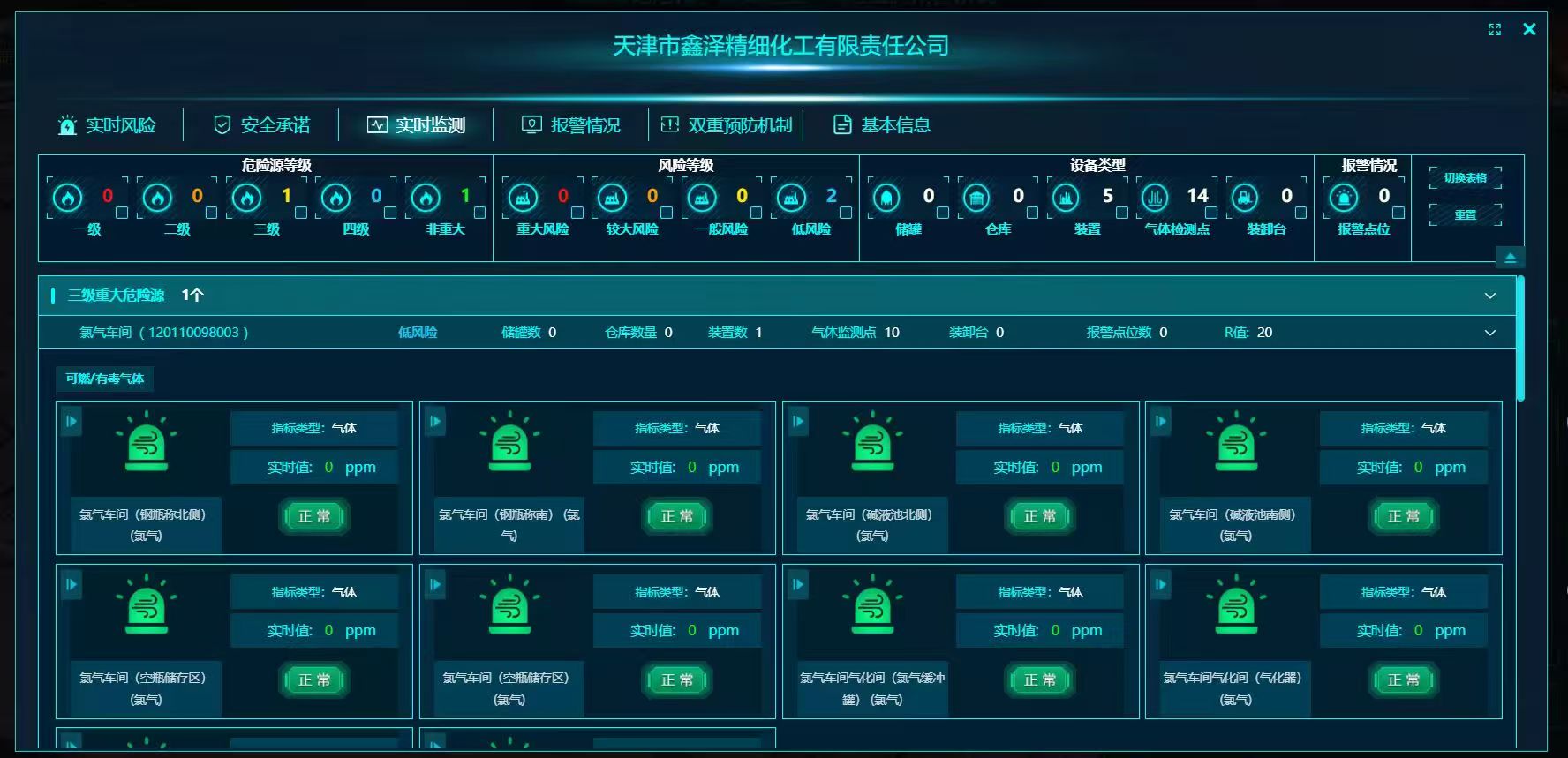Image resolution: width=1568 pixels, height=758 pixels.
Task: Click the 报警点位 alarm siren icon
Action: (x=1344, y=198)
